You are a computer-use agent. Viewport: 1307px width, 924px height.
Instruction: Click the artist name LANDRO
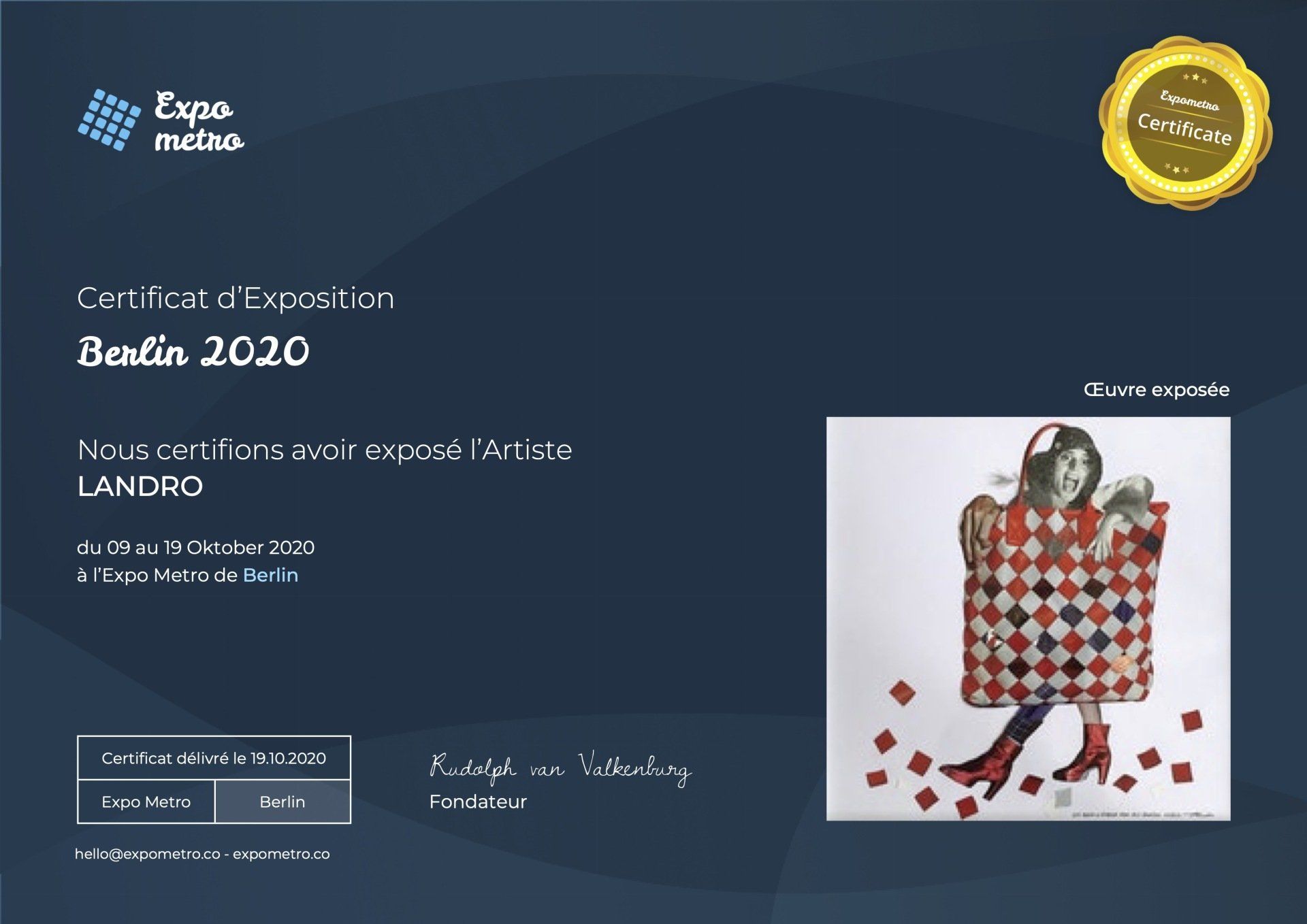click(140, 486)
